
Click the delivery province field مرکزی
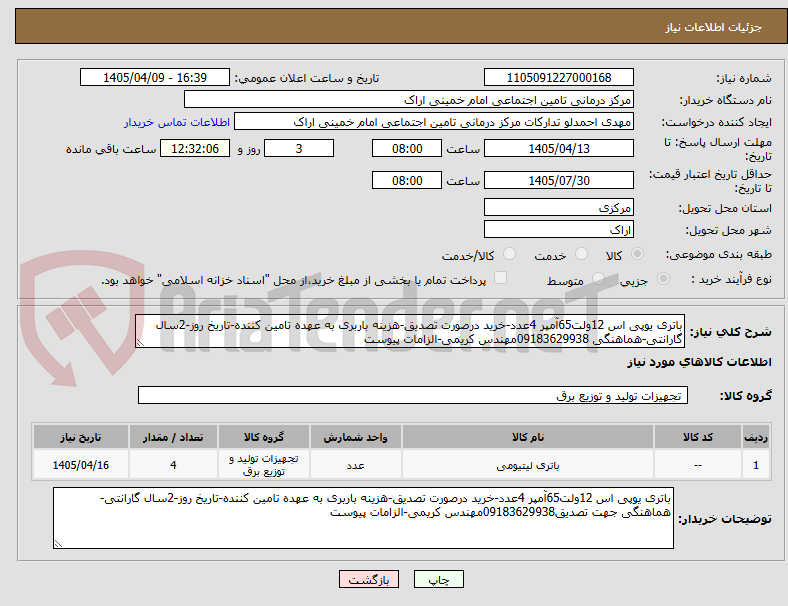pyautogui.click(x=558, y=208)
